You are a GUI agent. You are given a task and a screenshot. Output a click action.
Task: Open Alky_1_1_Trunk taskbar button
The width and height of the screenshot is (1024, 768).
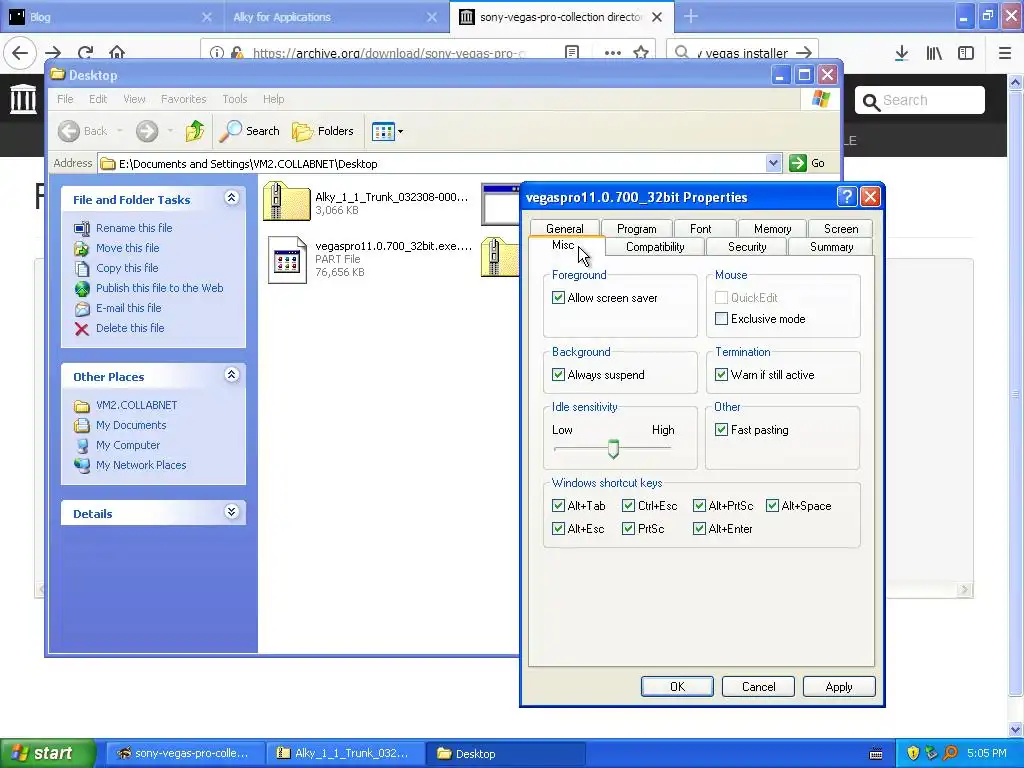pyautogui.click(x=345, y=753)
